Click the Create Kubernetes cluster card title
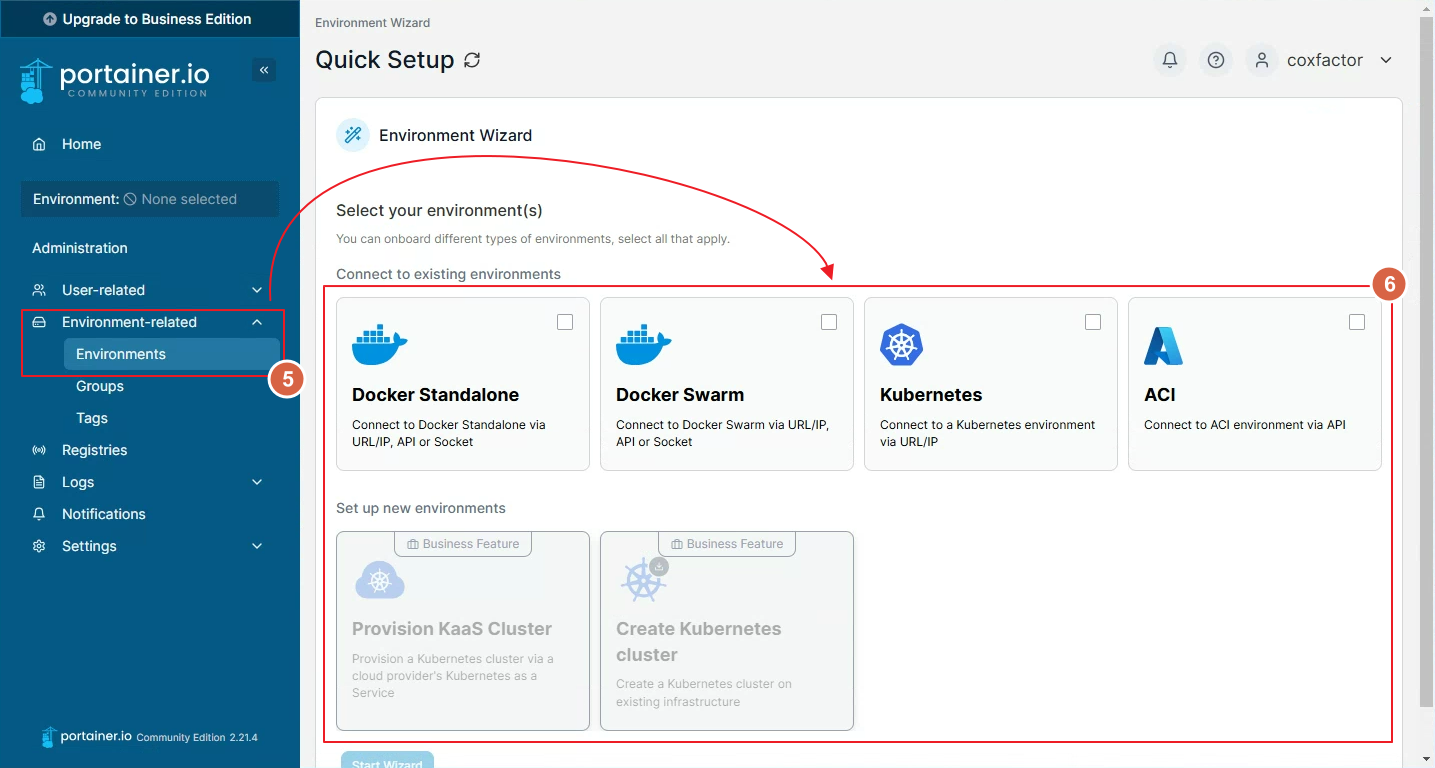This screenshot has width=1435, height=768. click(x=699, y=642)
